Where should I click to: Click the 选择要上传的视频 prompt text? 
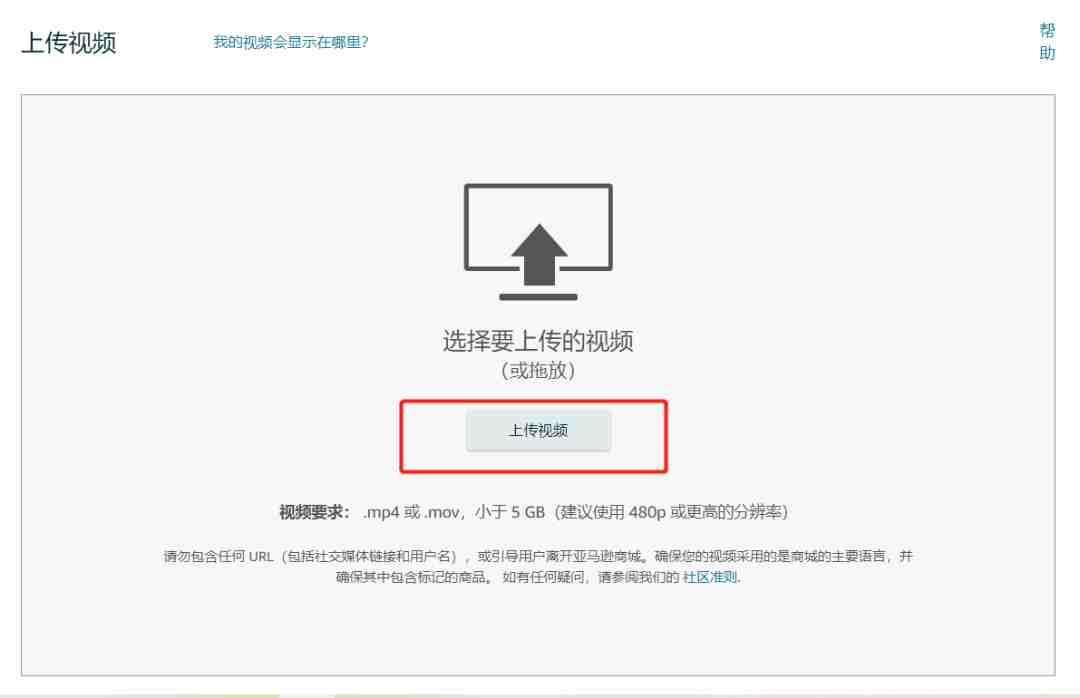point(538,340)
